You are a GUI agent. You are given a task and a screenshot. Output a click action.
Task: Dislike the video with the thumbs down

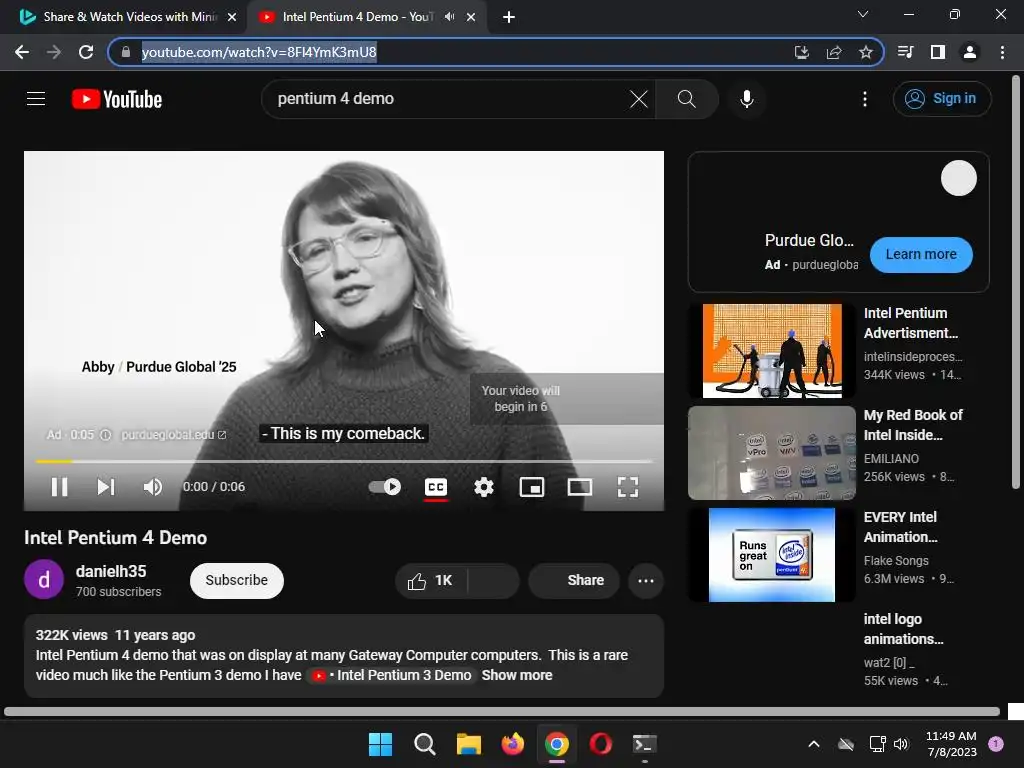[x=494, y=581]
